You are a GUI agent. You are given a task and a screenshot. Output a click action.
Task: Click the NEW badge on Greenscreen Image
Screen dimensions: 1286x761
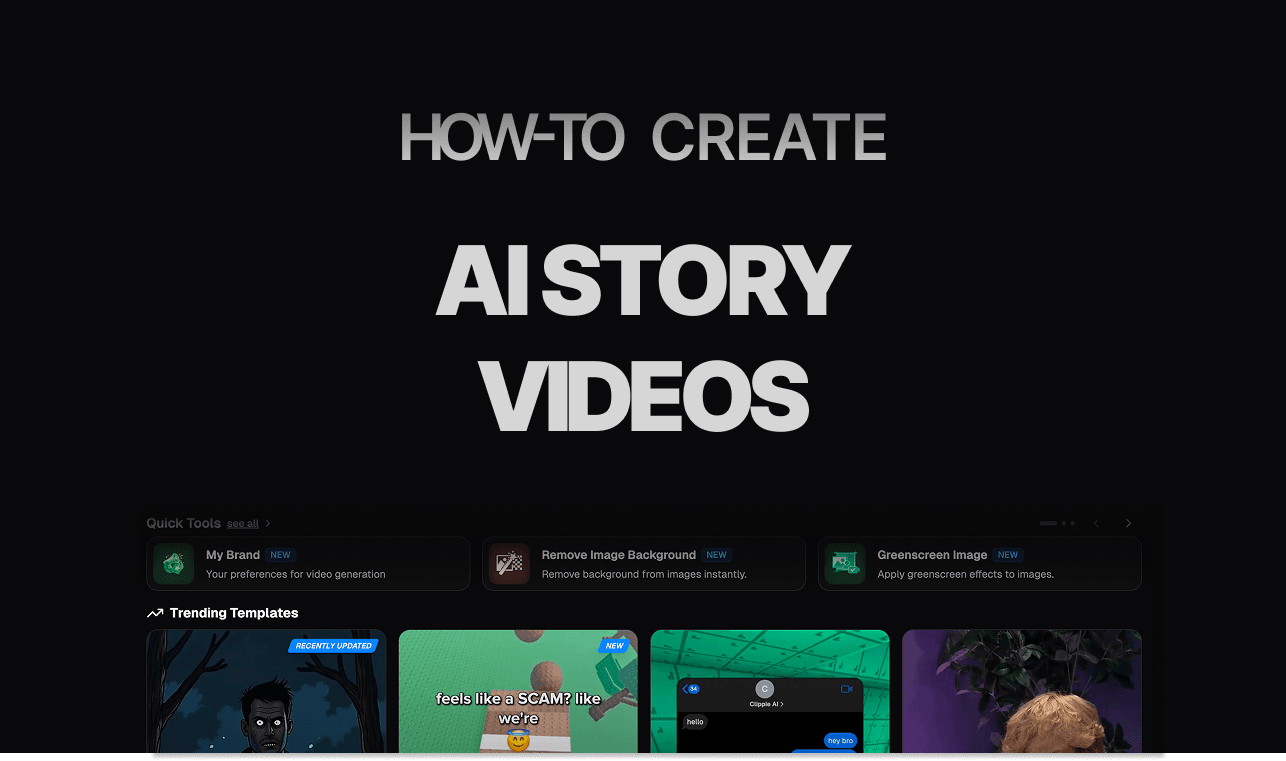(x=1007, y=554)
